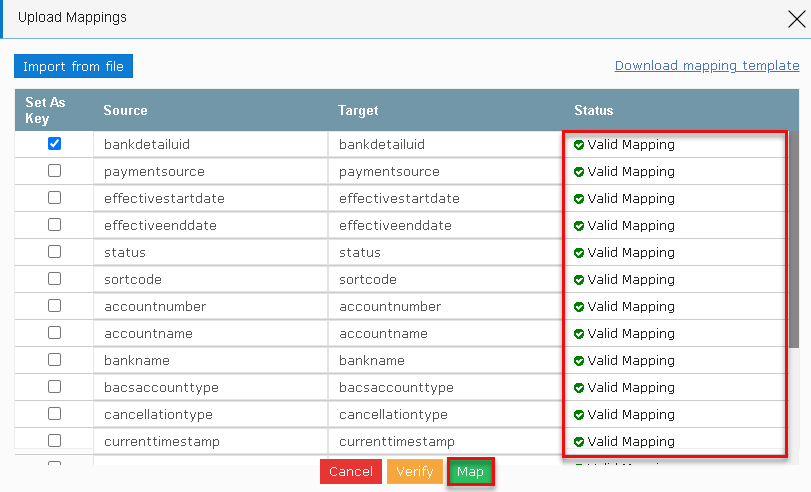Screen dimensions: 811x492
Task: Click valid mapping check icon for bacsaccounttype
Action: coord(579,387)
